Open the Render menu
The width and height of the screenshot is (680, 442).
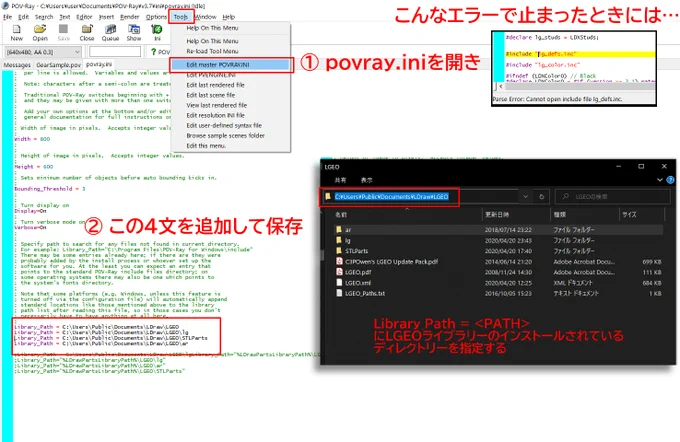coord(130,17)
